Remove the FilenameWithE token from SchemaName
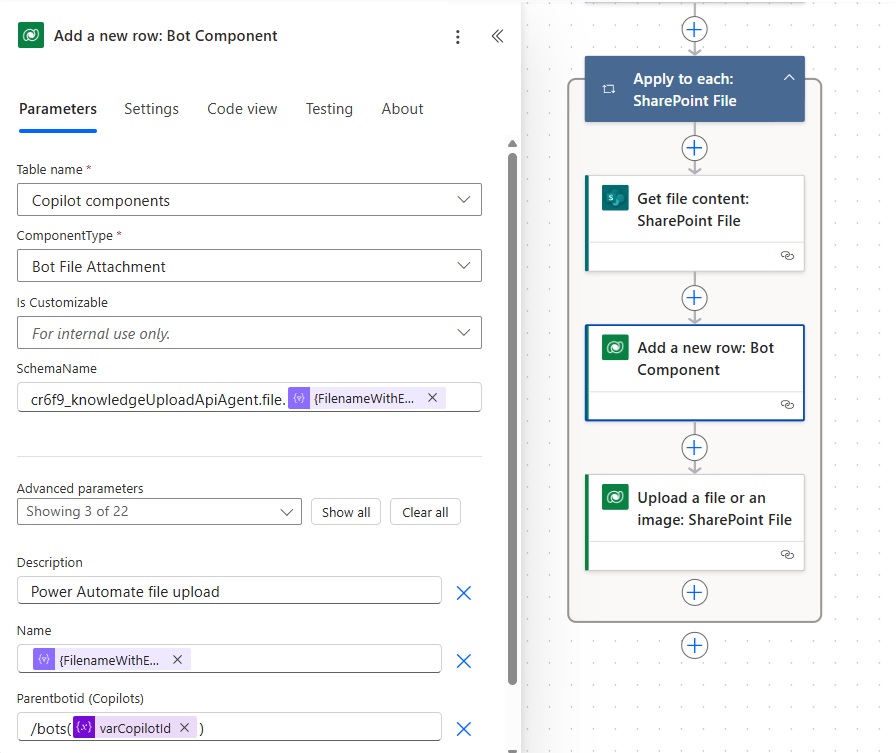The height and width of the screenshot is (753, 896). [x=433, y=398]
